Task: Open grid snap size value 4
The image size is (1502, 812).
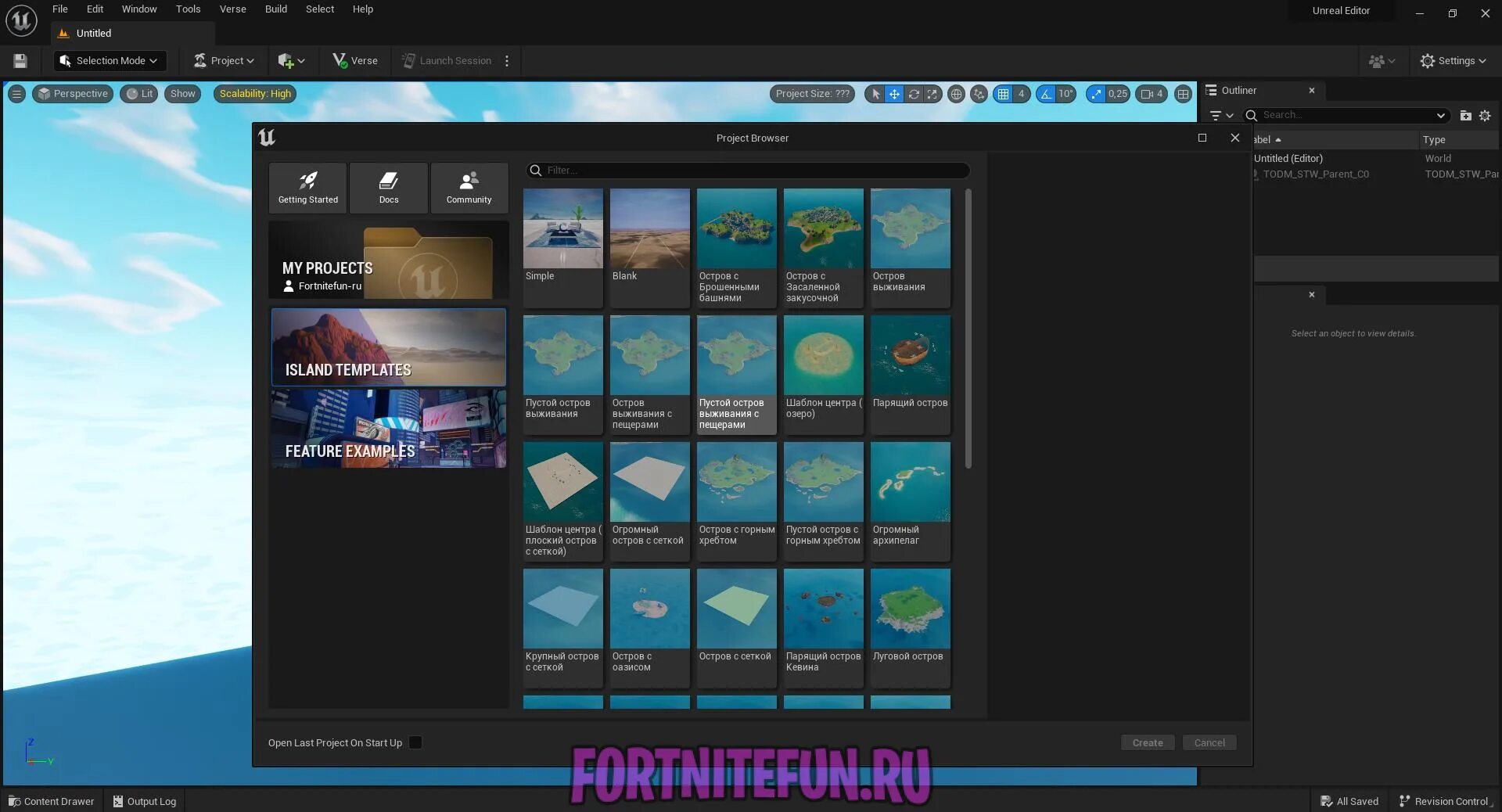Action: coord(1021,94)
